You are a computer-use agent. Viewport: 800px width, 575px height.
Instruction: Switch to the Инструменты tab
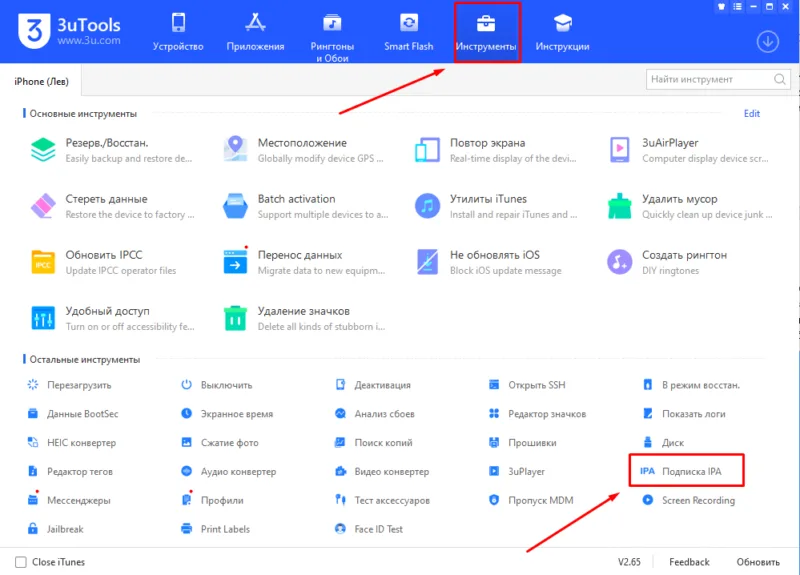[486, 33]
